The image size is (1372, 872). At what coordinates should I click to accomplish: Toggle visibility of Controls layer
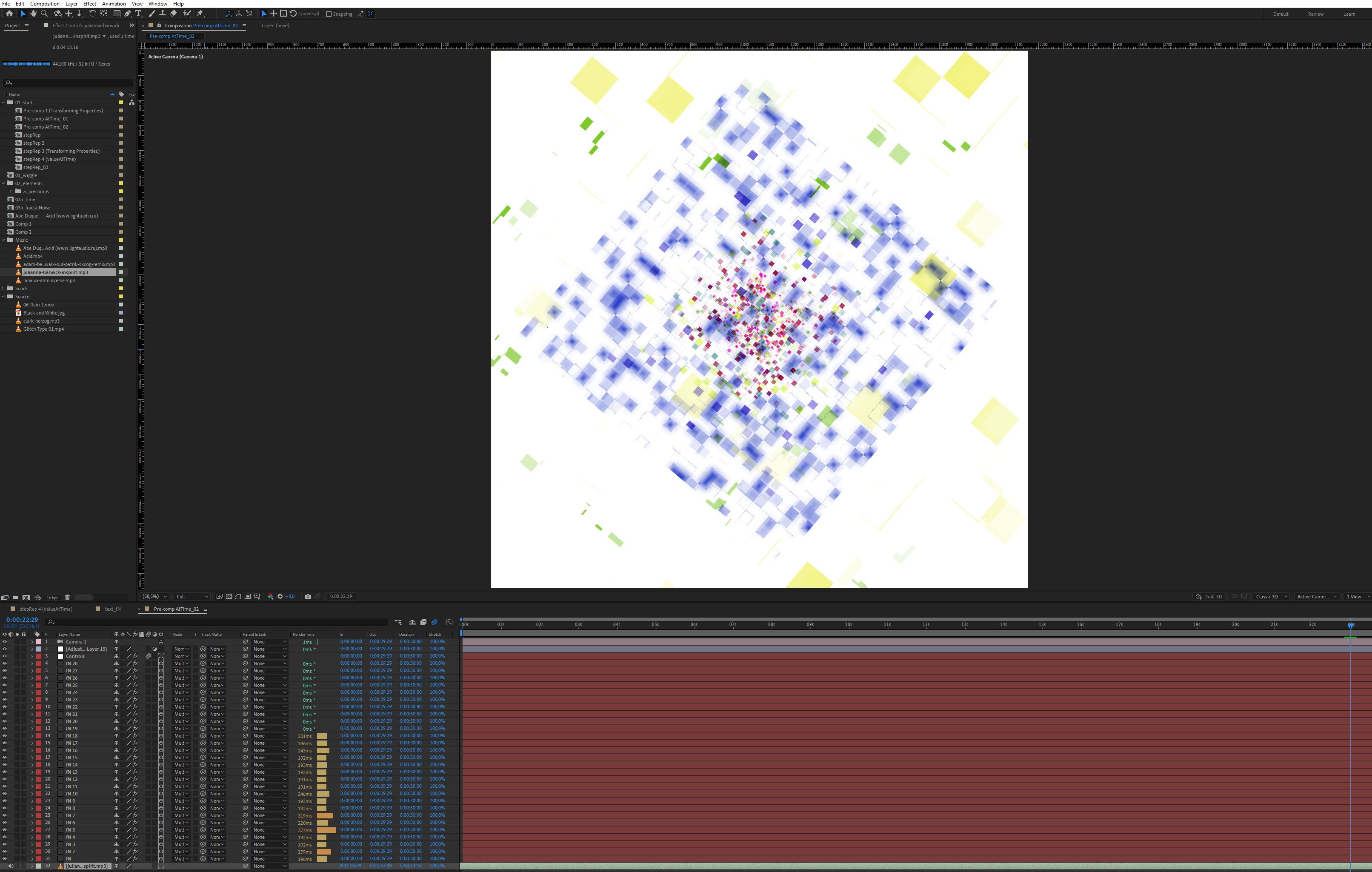5,656
